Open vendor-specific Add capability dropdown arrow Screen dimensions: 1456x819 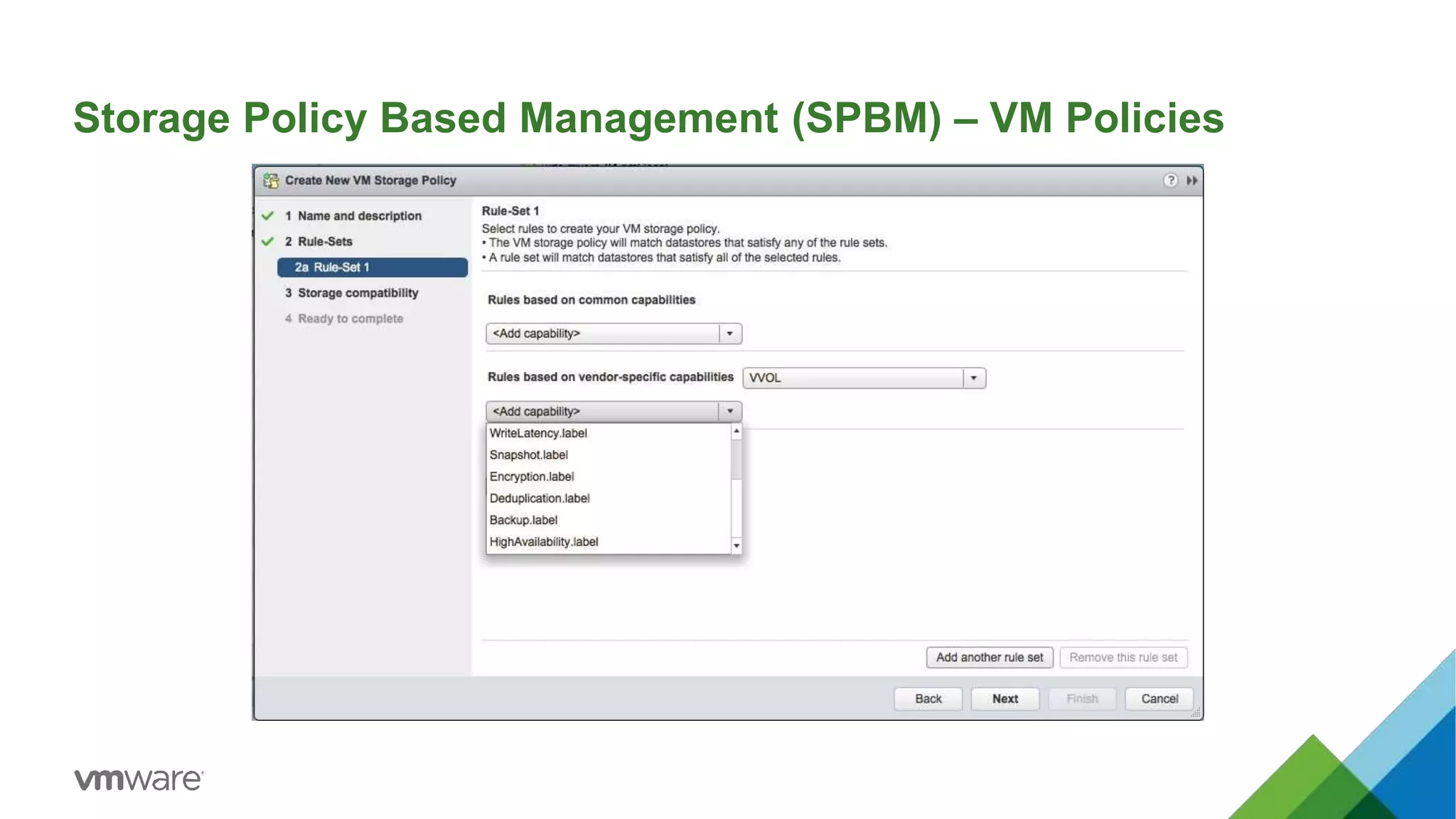click(729, 411)
